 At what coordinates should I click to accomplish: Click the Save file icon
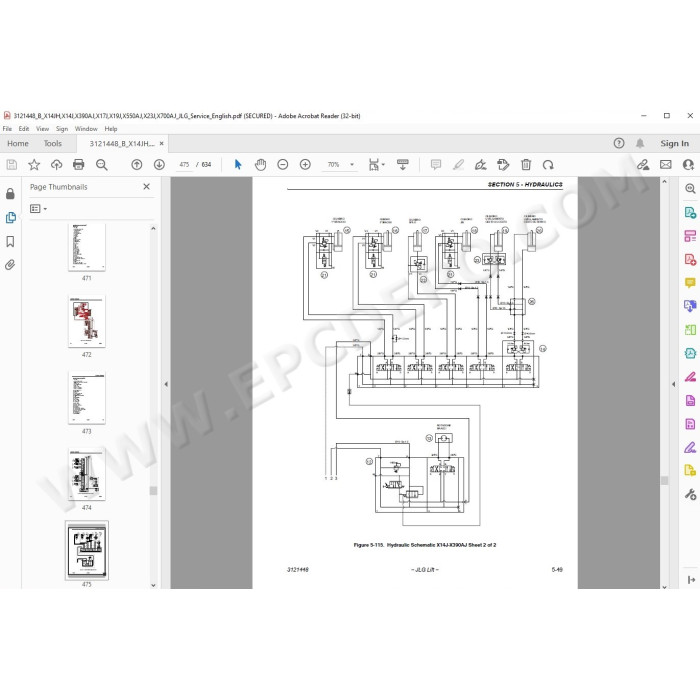12,165
